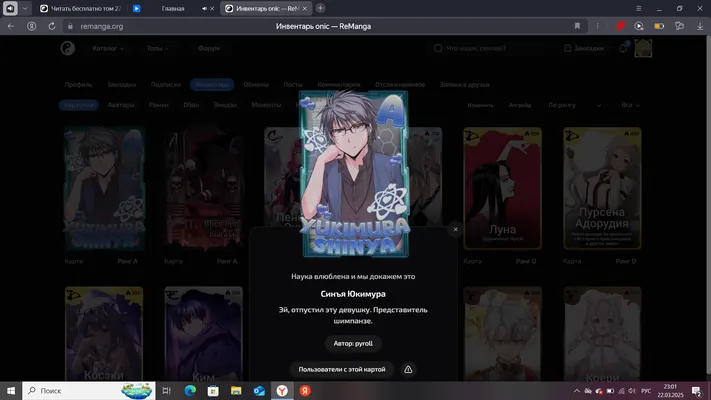
Task: Expand the Каталог dropdown menu
Action: 108,48
